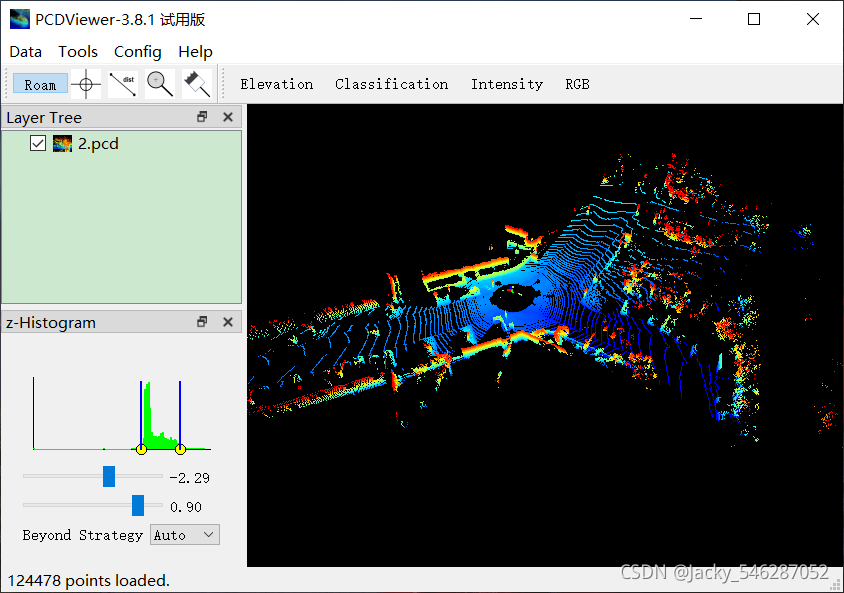Open the Data menu
844x593 pixels.
click(x=26, y=52)
